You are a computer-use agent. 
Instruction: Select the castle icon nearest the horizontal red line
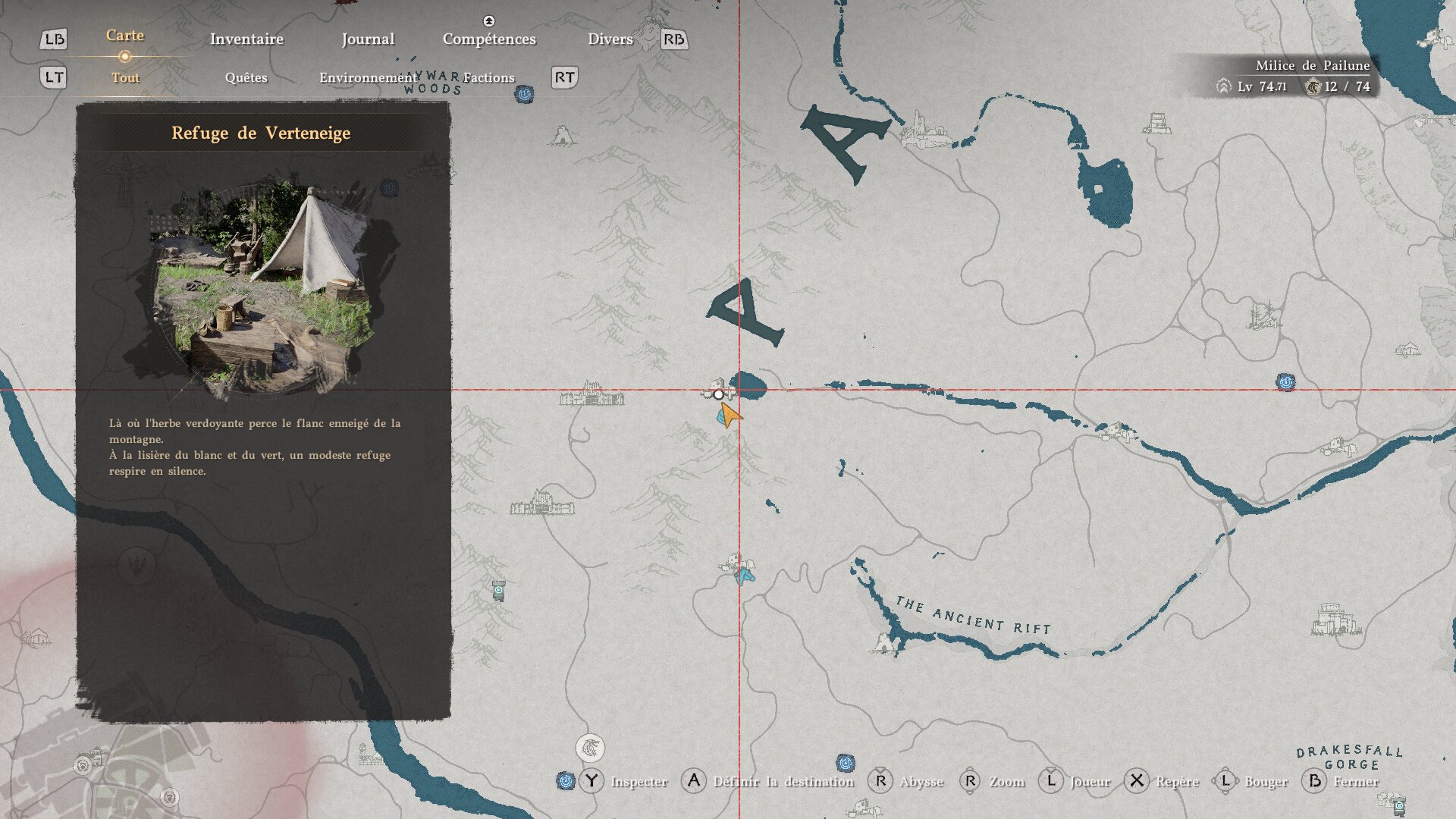click(591, 394)
